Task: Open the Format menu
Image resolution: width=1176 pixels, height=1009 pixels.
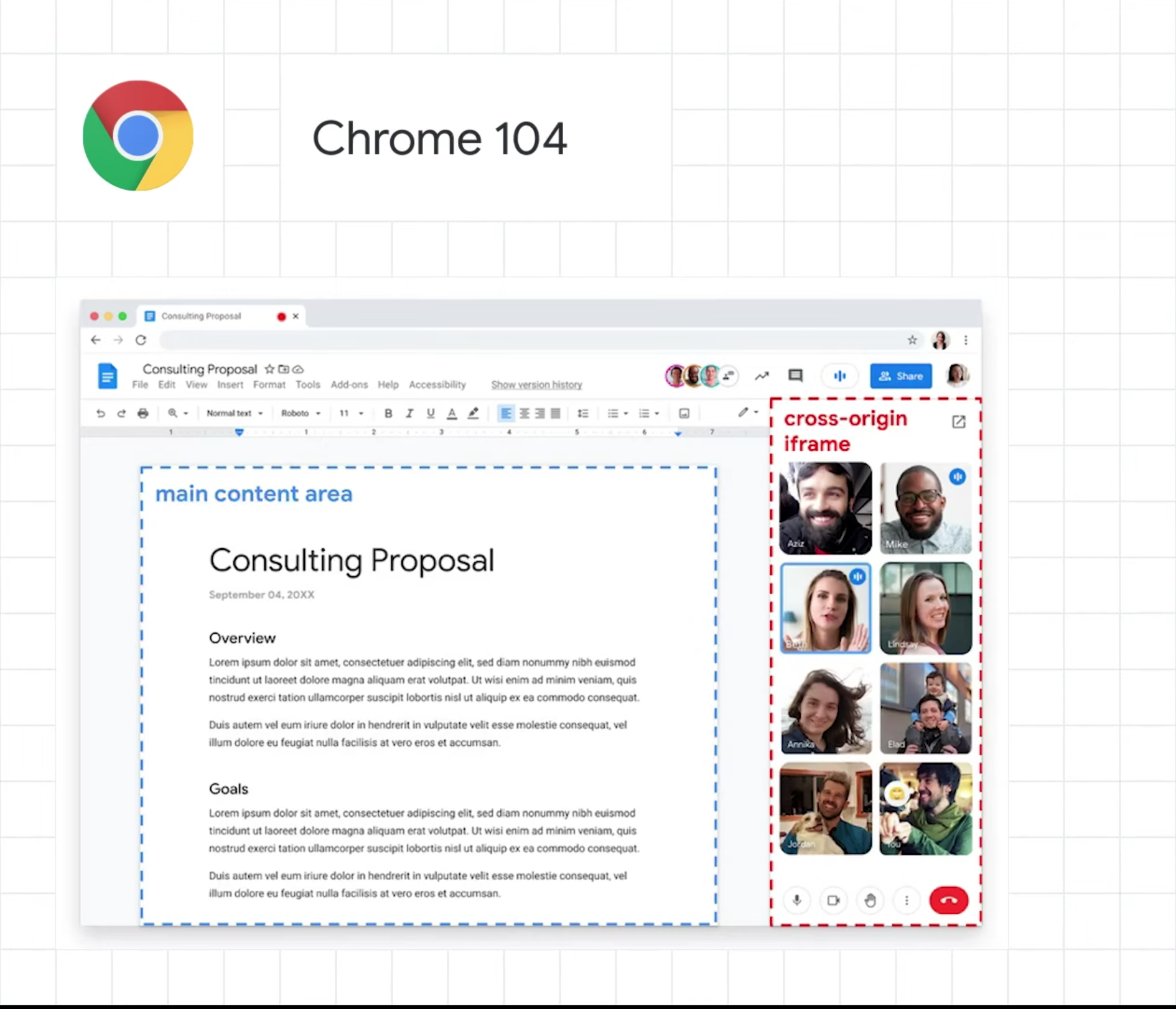Action: 269,385
